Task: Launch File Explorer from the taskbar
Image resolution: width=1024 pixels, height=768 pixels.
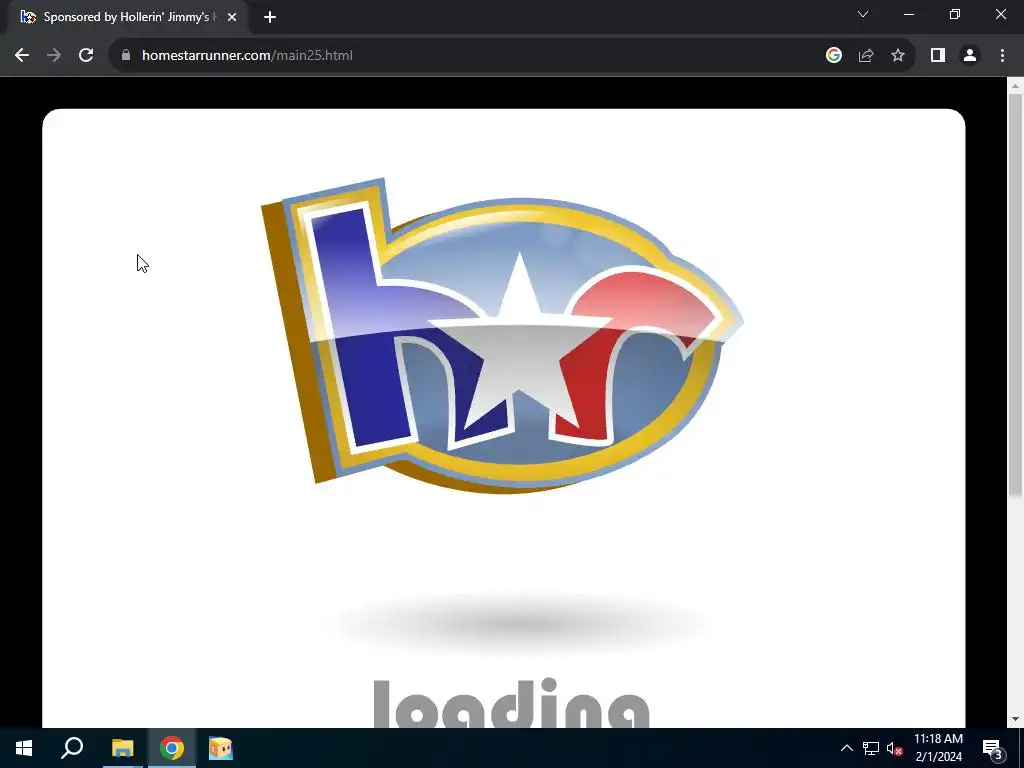Action: (122, 748)
